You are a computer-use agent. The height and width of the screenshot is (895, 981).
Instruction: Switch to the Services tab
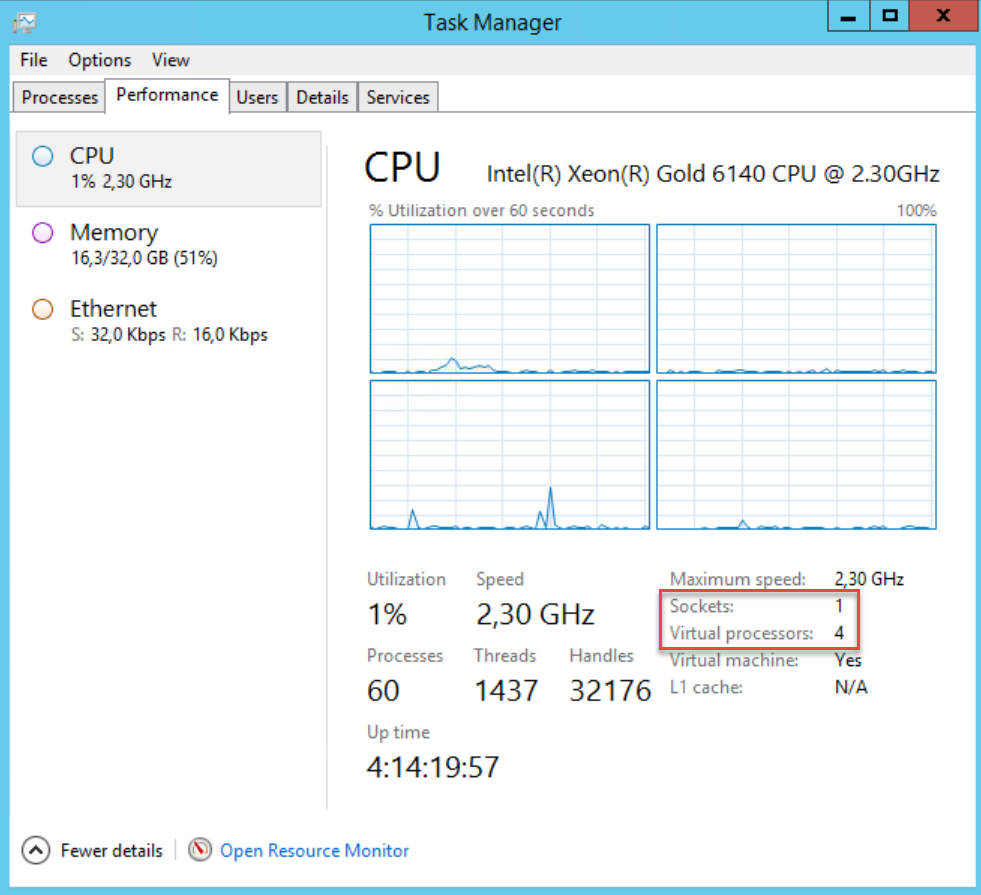click(397, 97)
